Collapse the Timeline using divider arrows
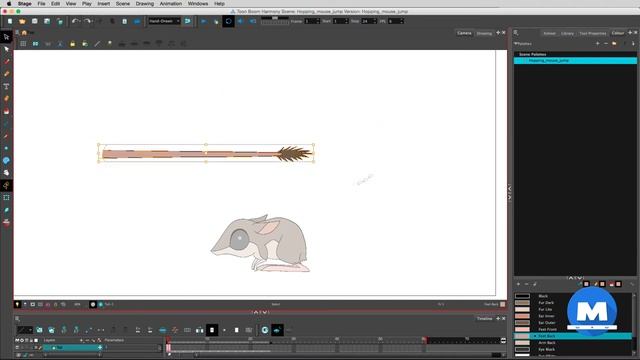The width and height of the screenshot is (640, 360). [260, 312]
